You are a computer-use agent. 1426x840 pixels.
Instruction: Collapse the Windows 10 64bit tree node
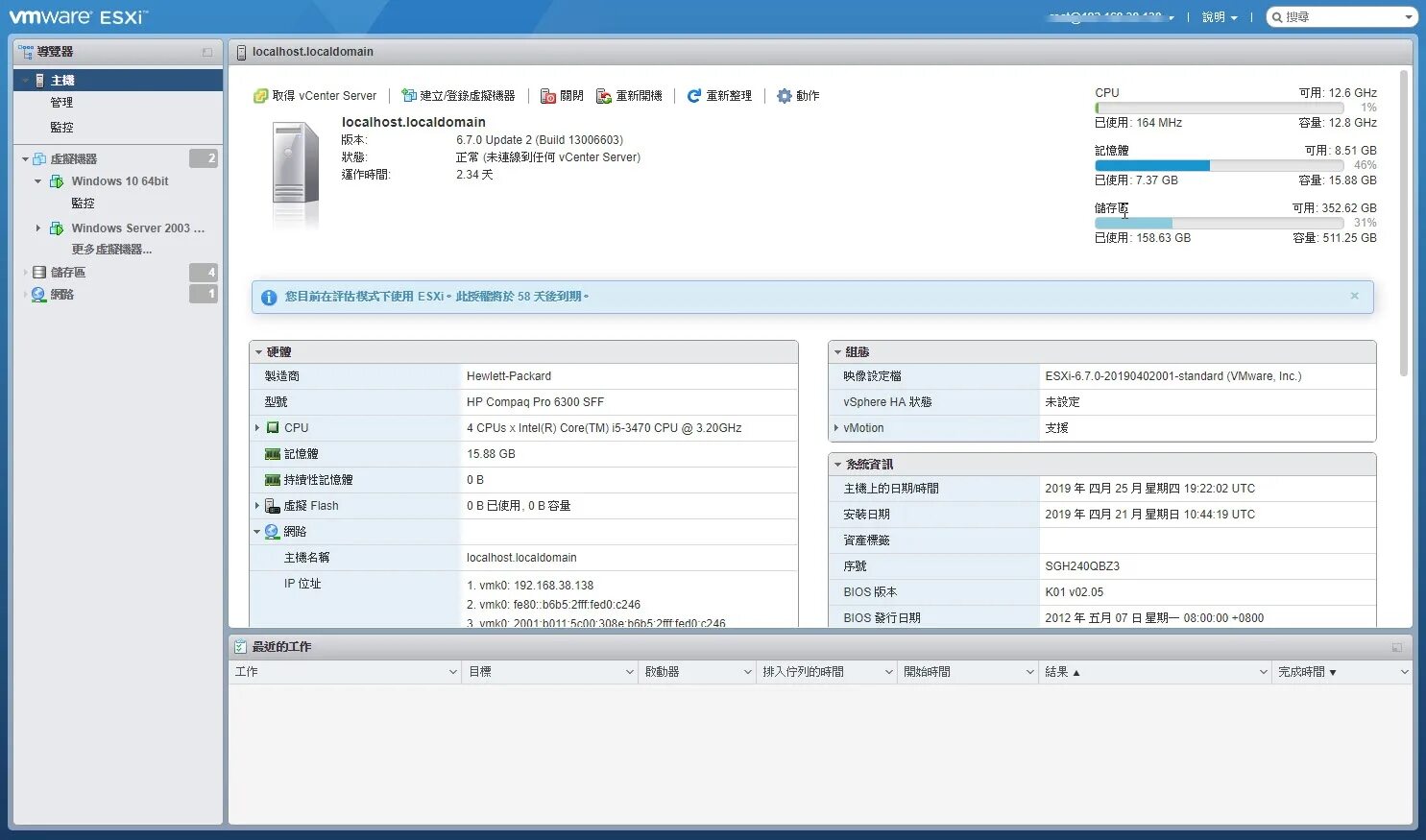pyautogui.click(x=37, y=181)
